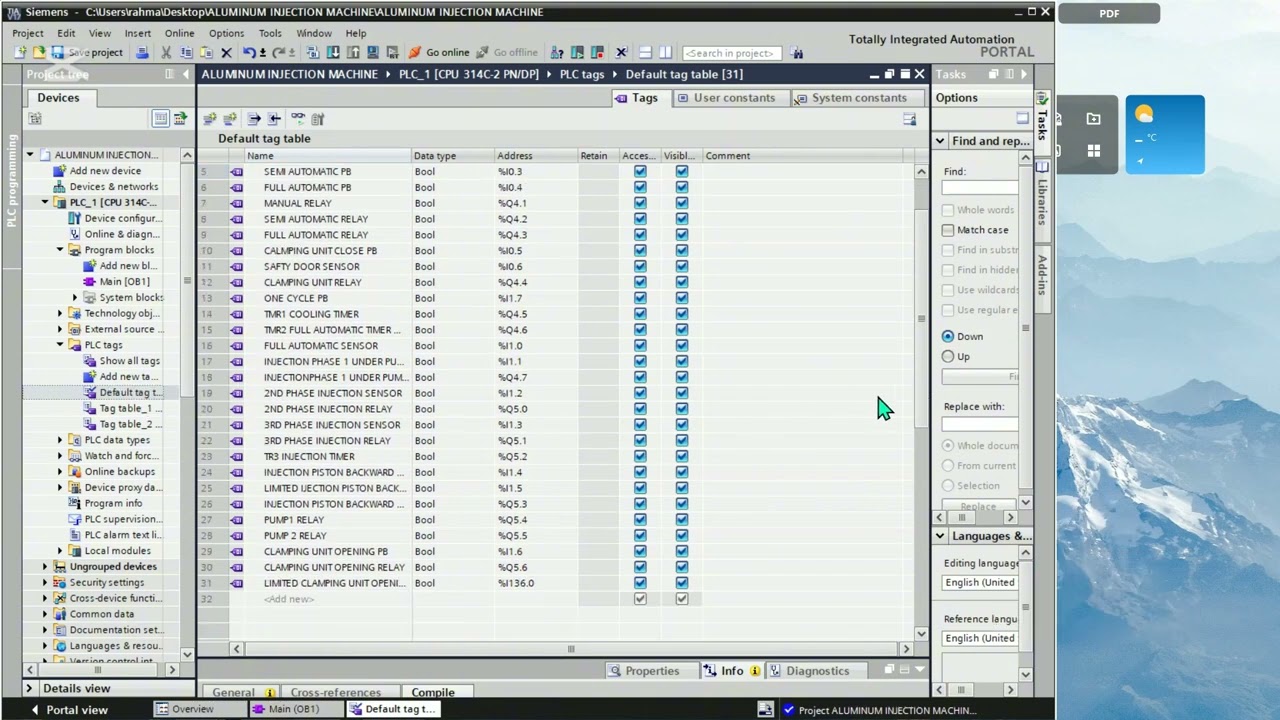1280x720 pixels.
Task: Click the Cut scissors icon
Action: [x=166, y=52]
